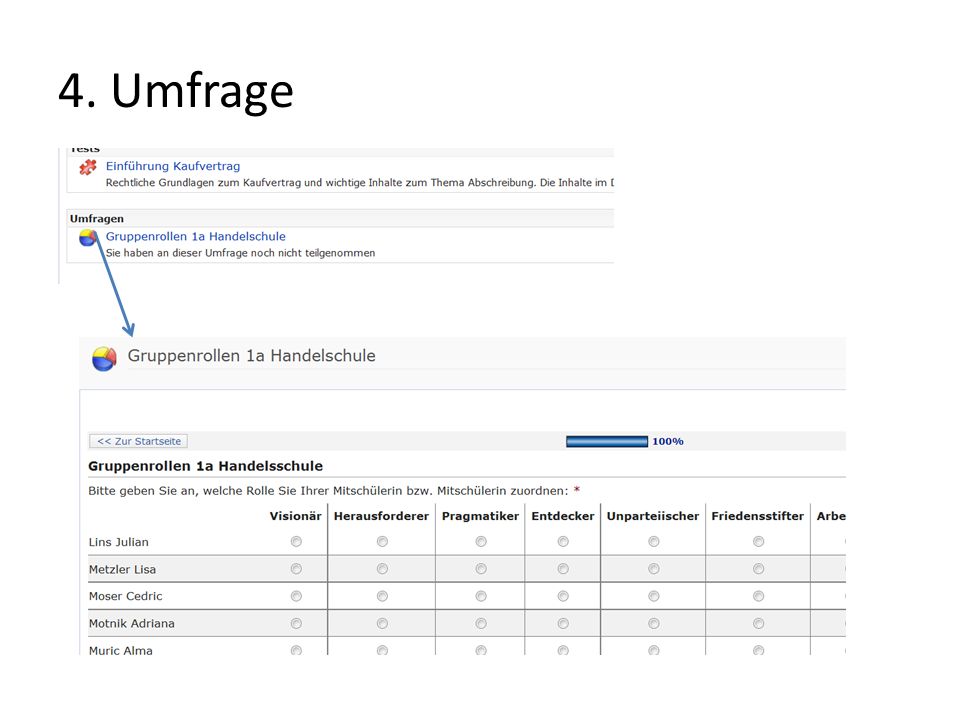Select Herausforderer for Motnik Adriana
Viewport: 960px width, 720px height.
click(x=383, y=624)
